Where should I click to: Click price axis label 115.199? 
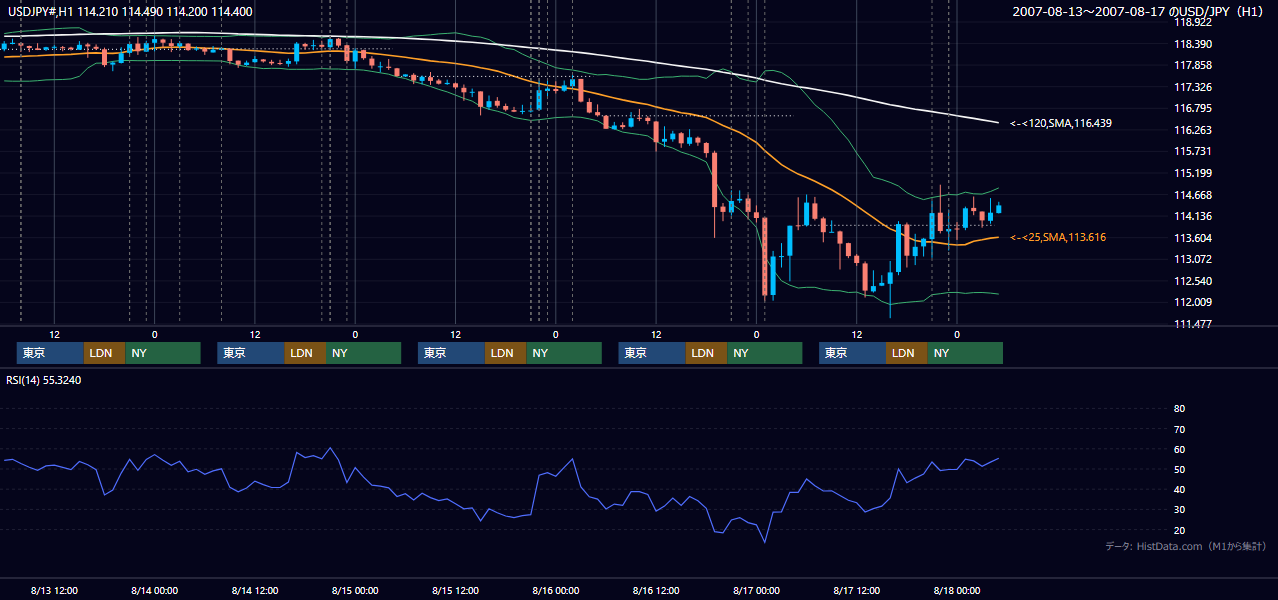[1193, 173]
